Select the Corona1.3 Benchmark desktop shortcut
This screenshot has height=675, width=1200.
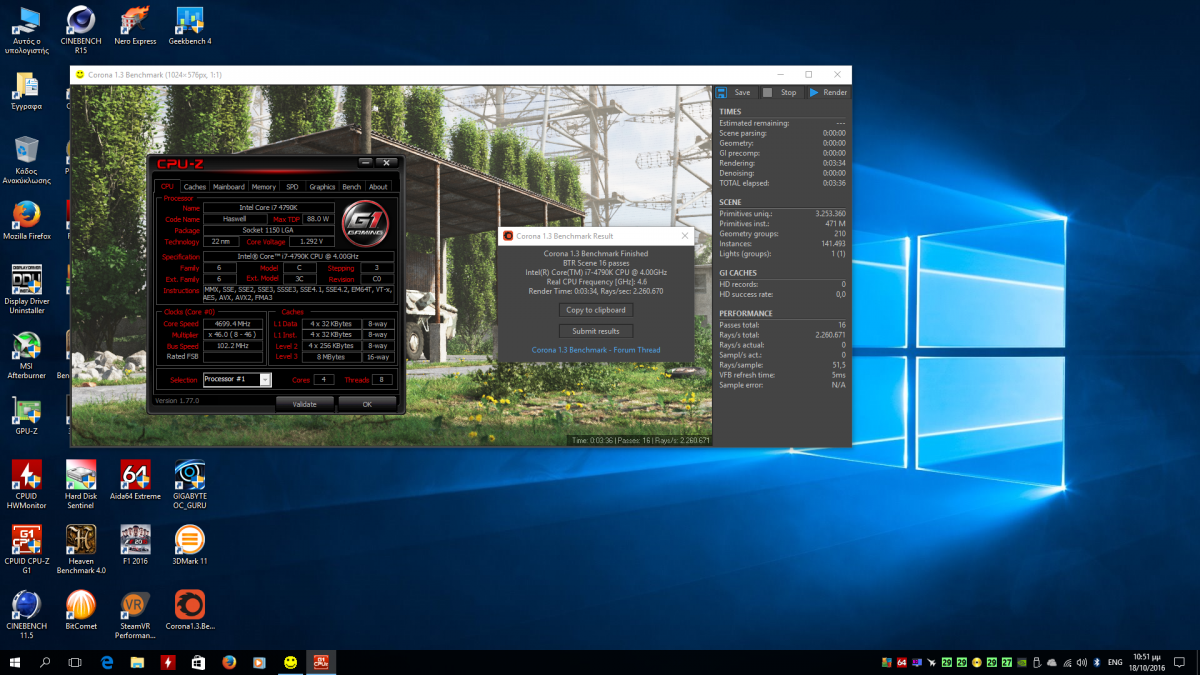coord(189,610)
